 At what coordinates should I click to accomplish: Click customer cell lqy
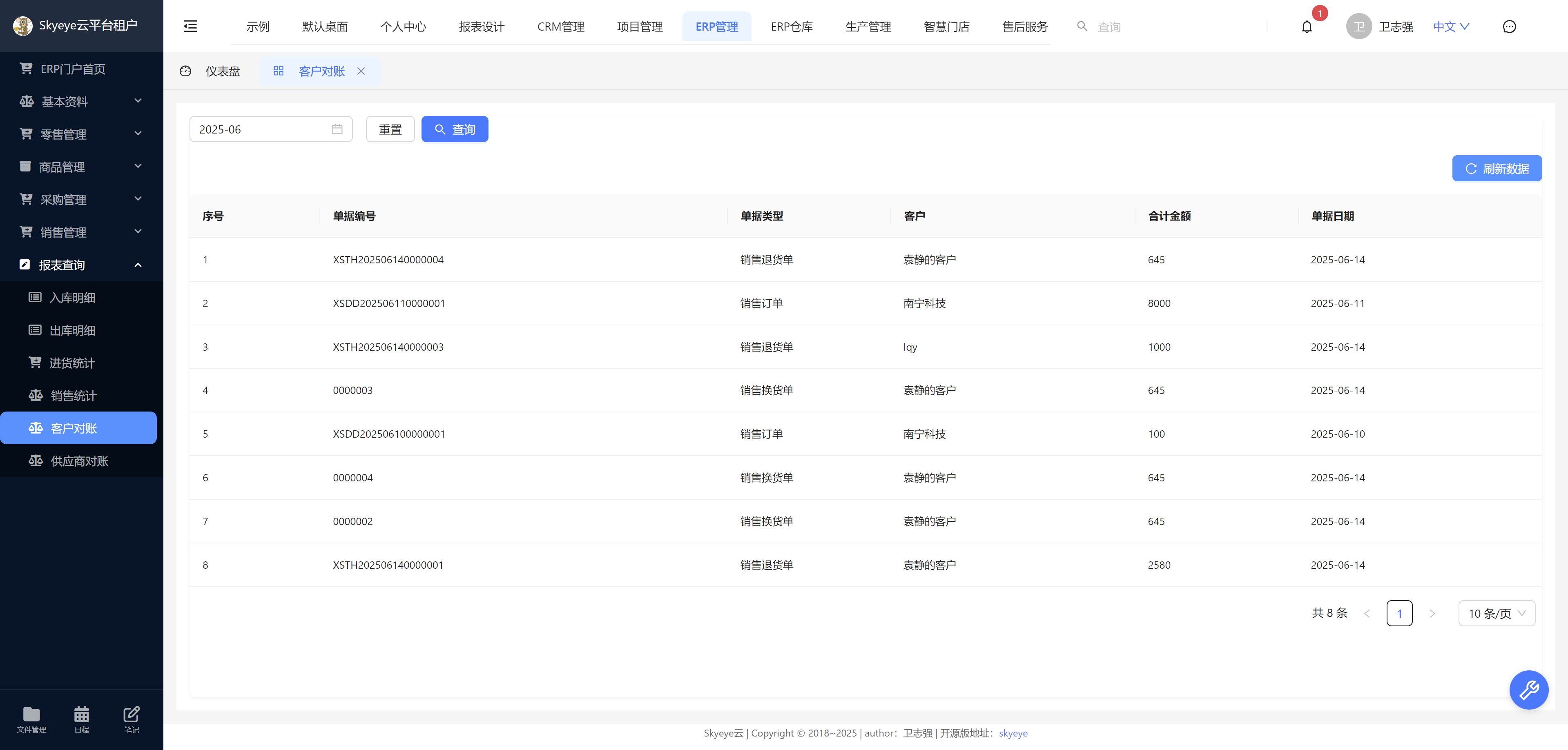click(910, 347)
